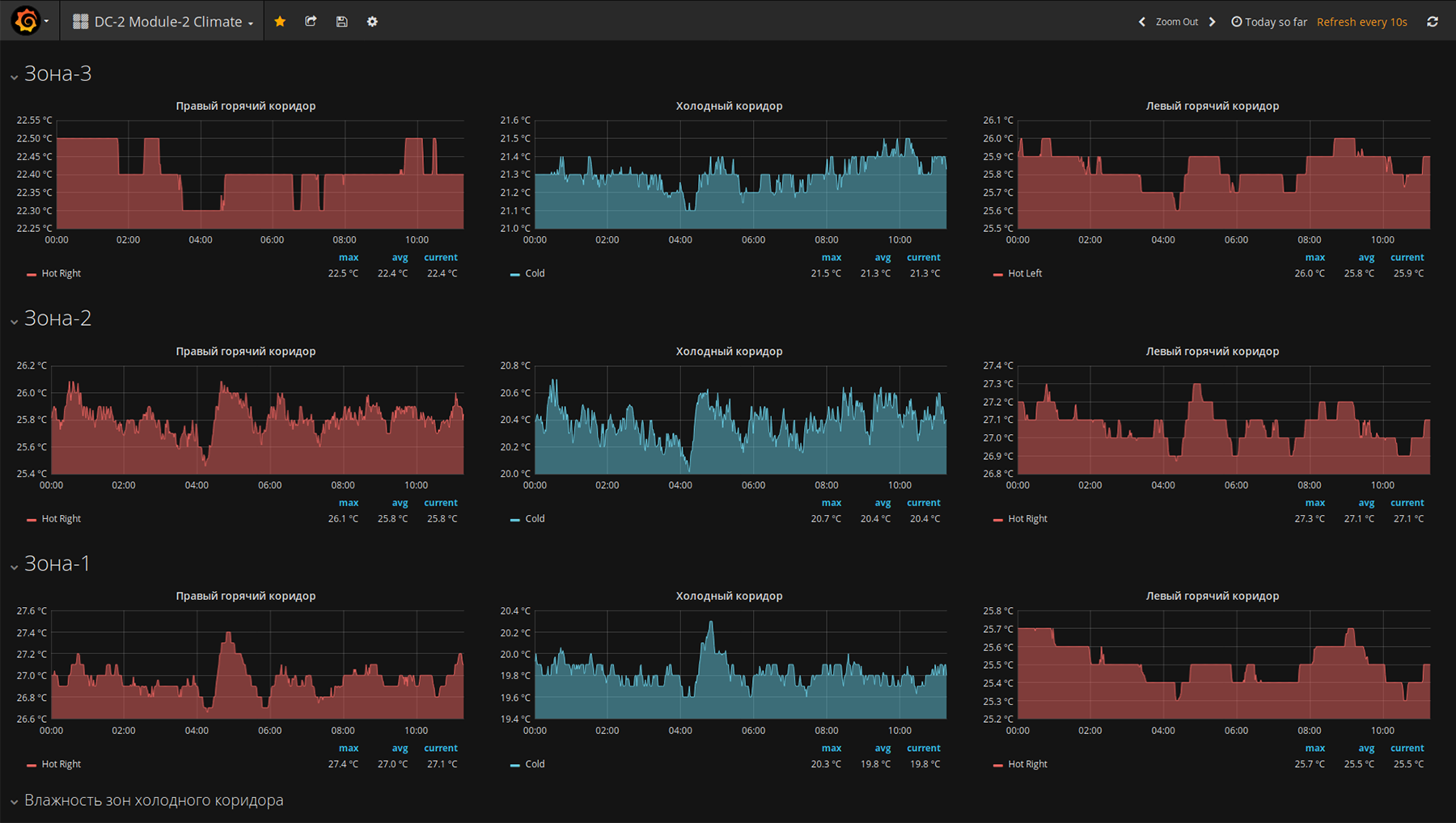
Task: Toggle 'Cold' series in Зона-1 legend
Action: pos(535,764)
